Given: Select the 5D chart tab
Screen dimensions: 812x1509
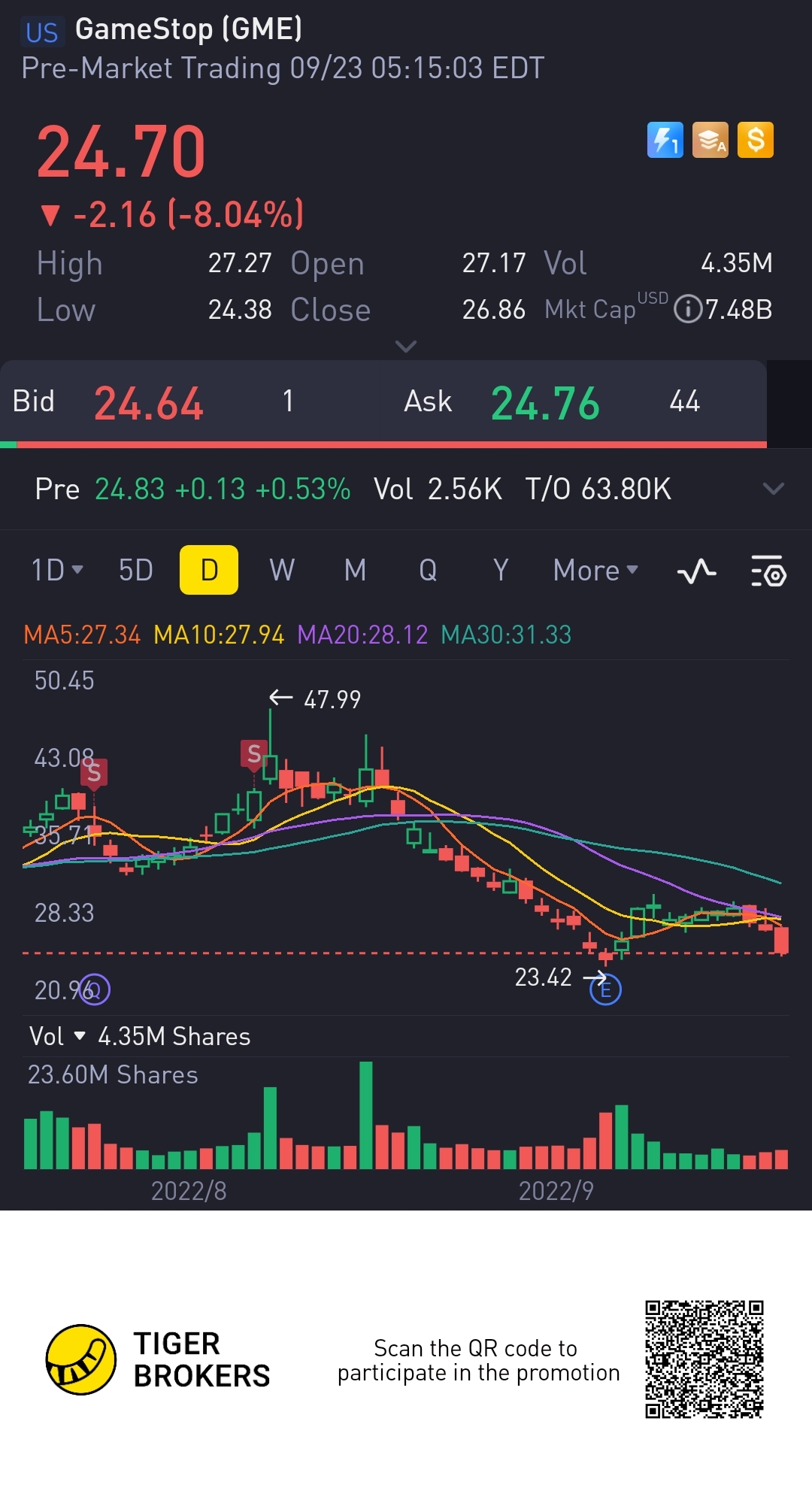Looking at the screenshot, I should point(136,570).
